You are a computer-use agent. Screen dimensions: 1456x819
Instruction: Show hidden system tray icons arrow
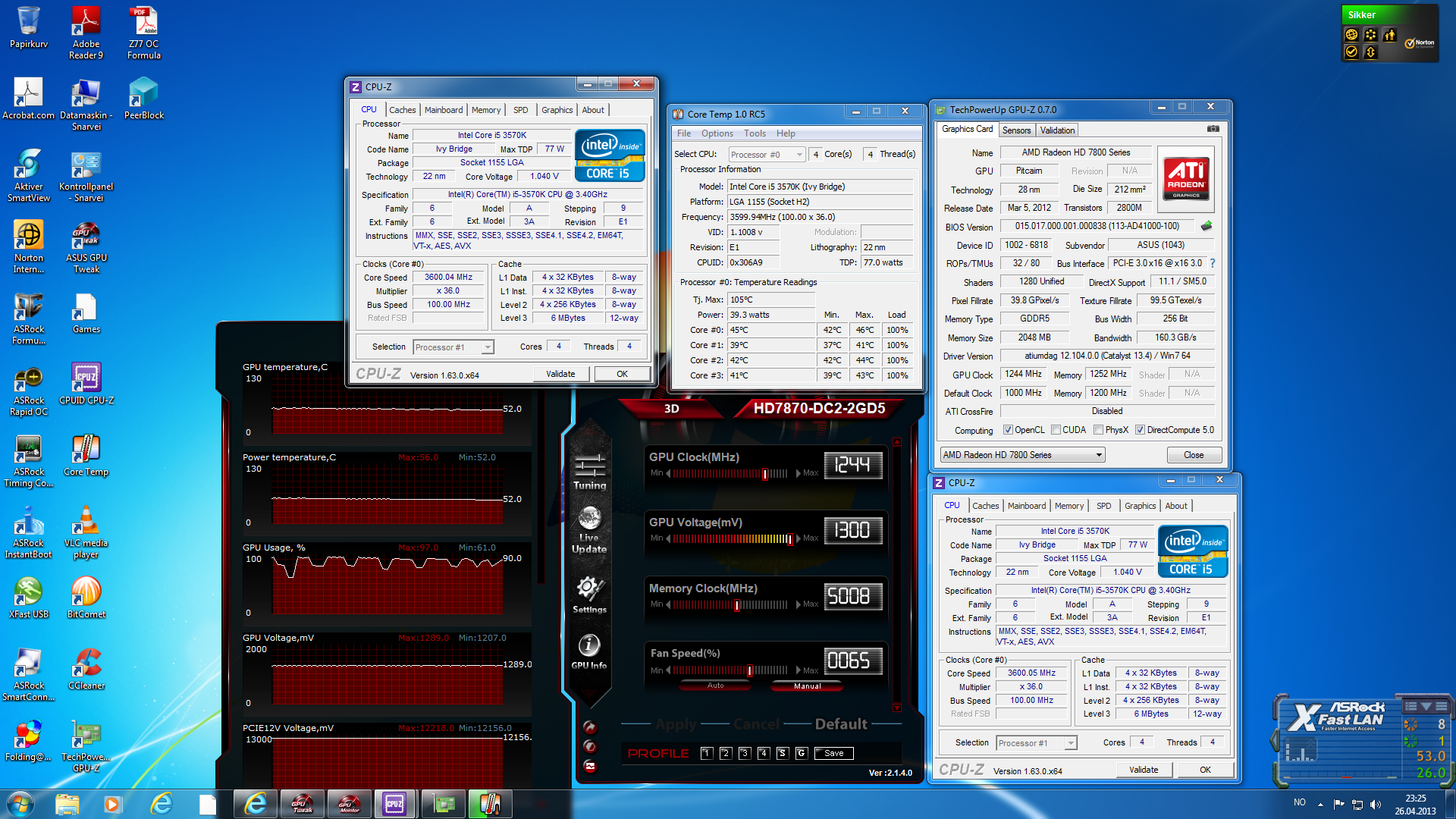[x=1320, y=804]
